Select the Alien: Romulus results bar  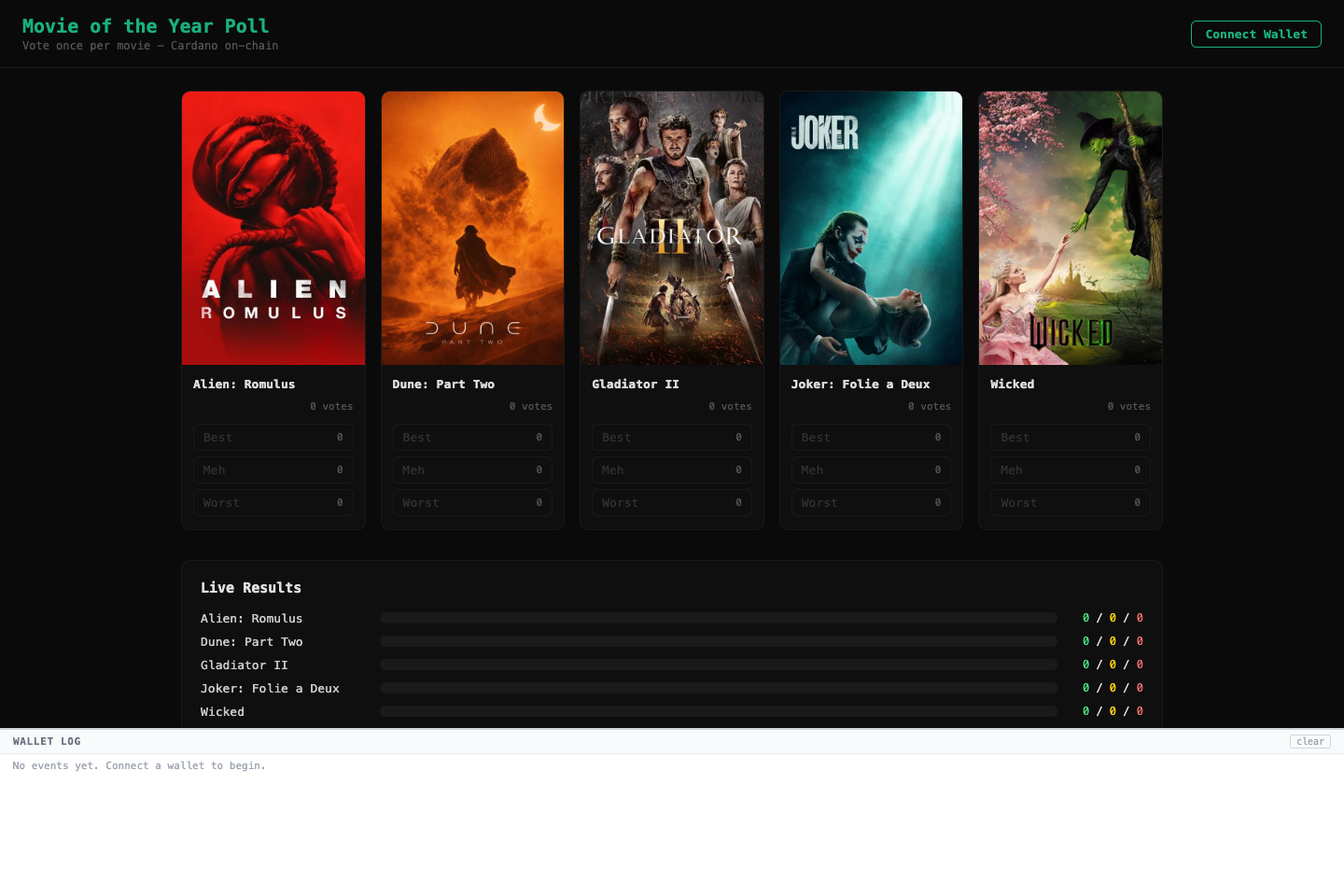coord(719,618)
